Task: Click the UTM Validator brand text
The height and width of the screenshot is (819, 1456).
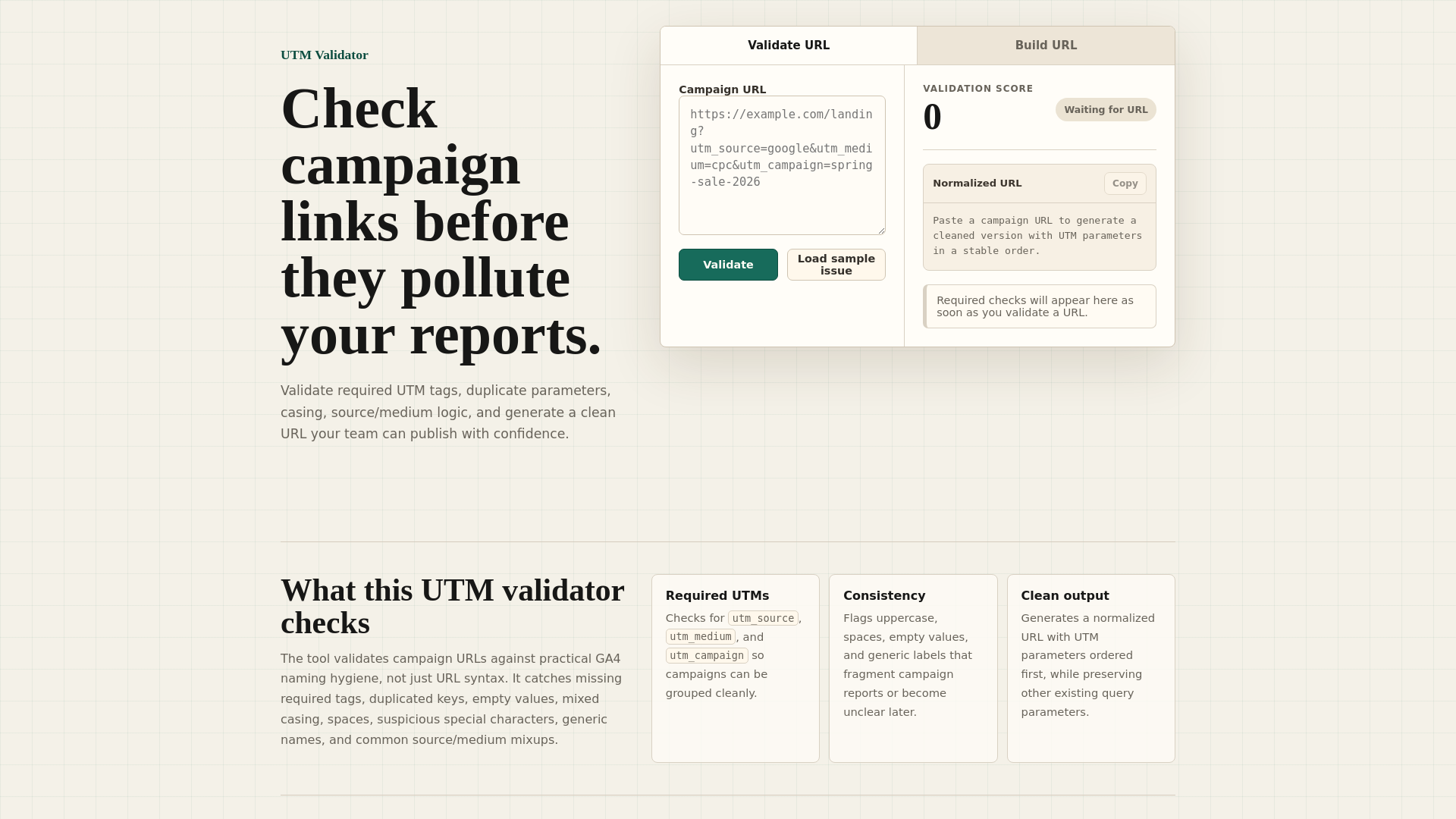Action: (x=325, y=55)
